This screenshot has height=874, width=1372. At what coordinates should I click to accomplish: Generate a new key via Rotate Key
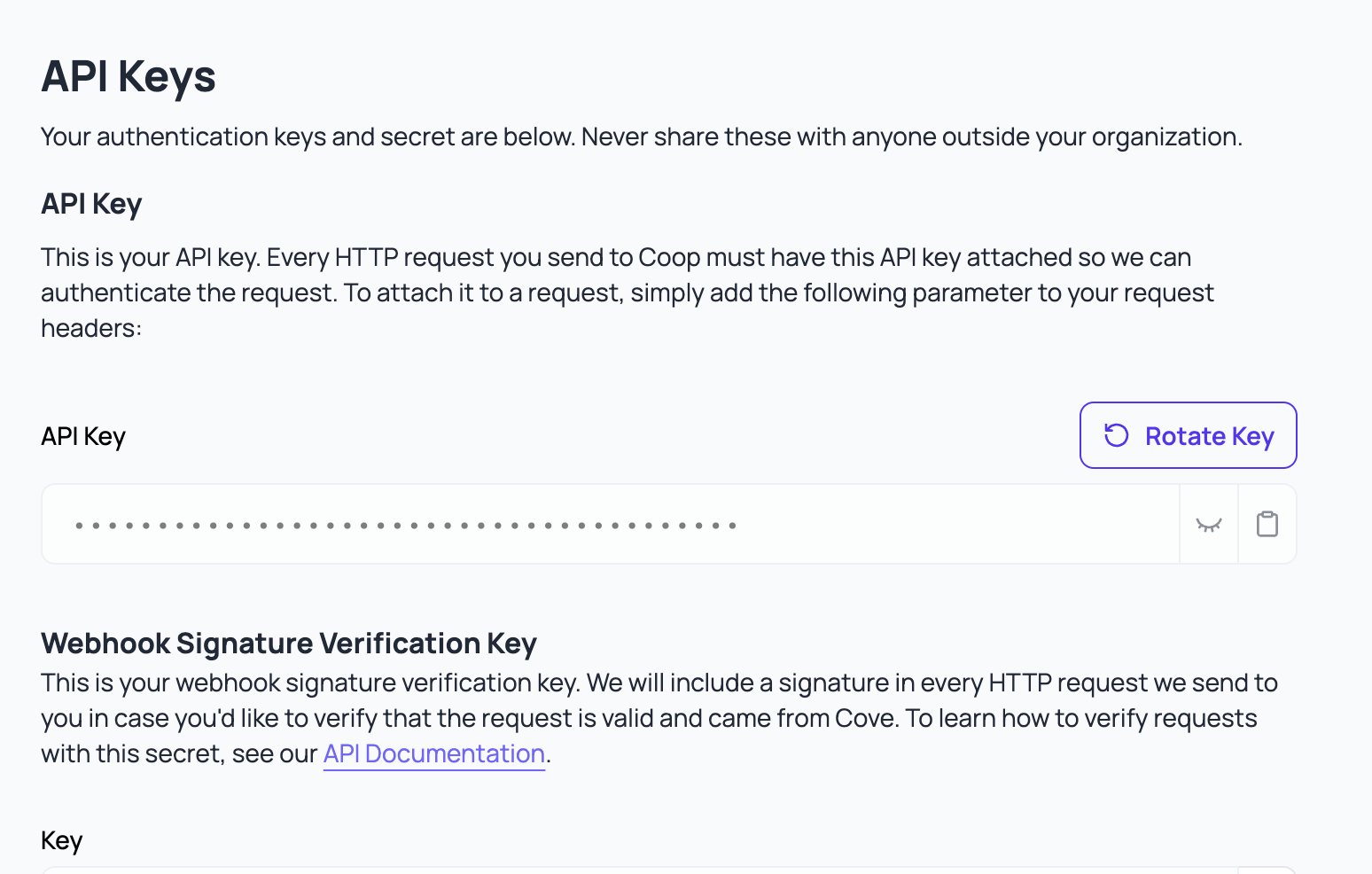tap(1188, 435)
